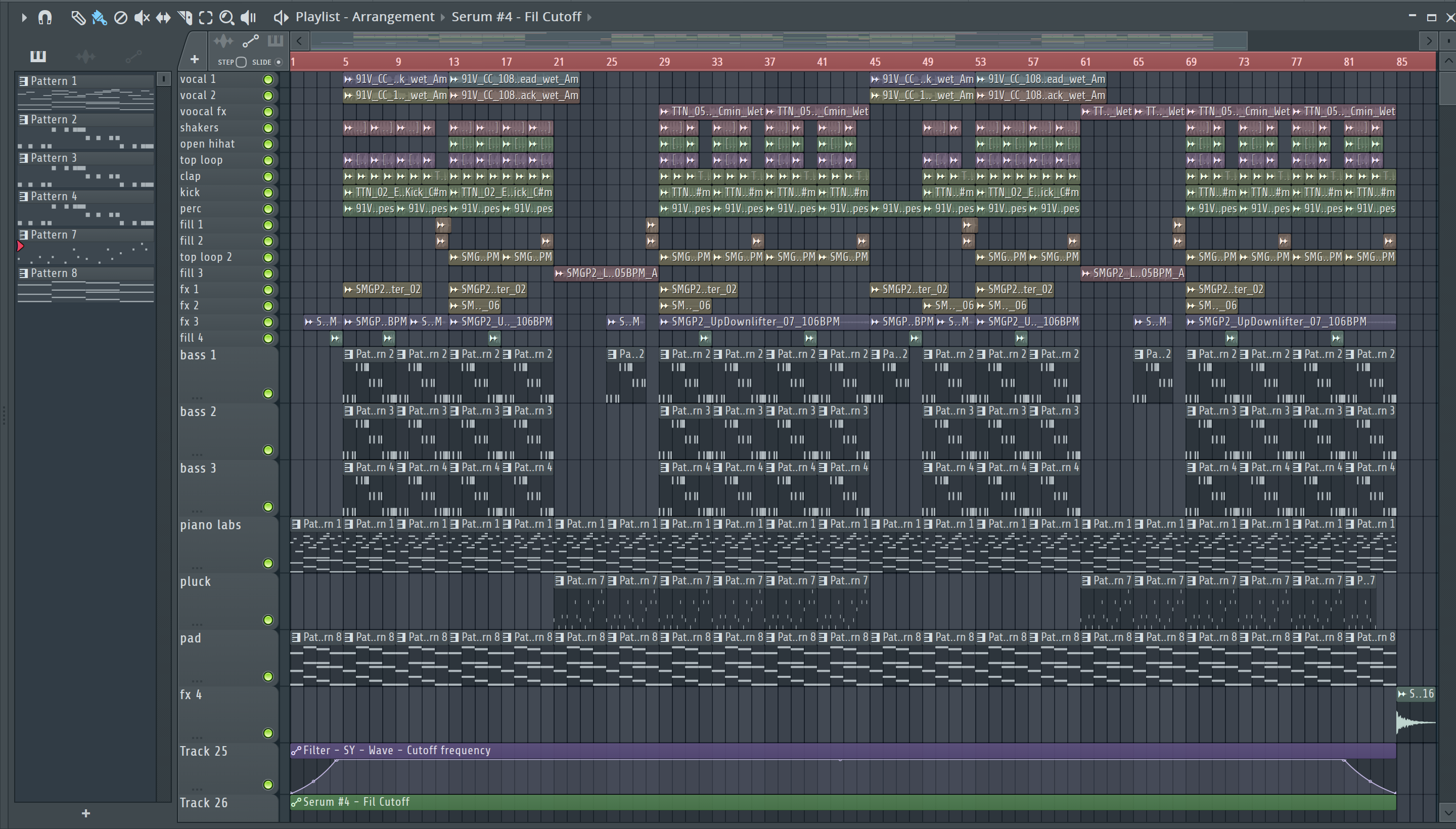1456x829 pixels.
Task: Mute the pluck track
Action: tap(267, 619)
